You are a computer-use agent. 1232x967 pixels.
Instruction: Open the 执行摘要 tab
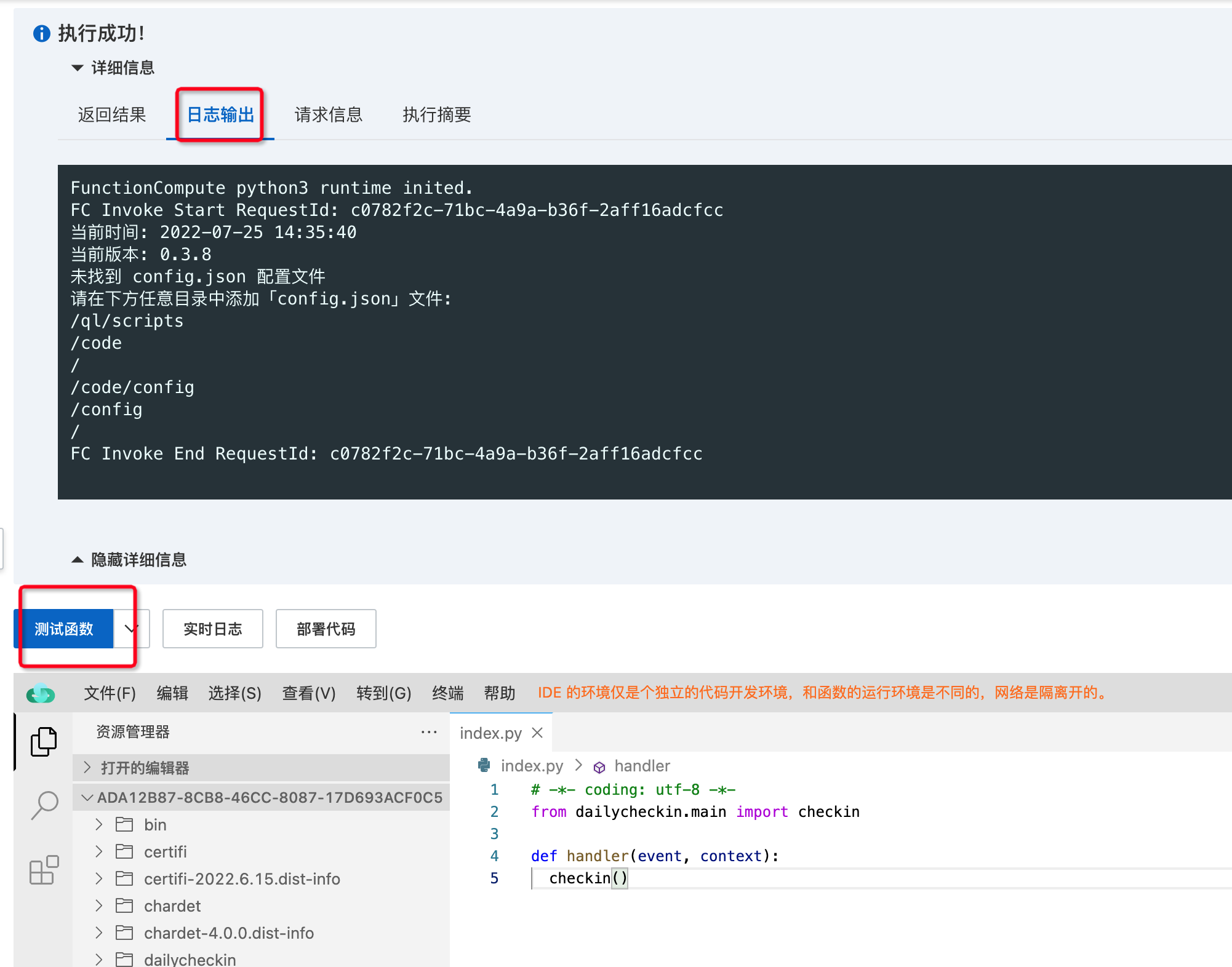437,114
